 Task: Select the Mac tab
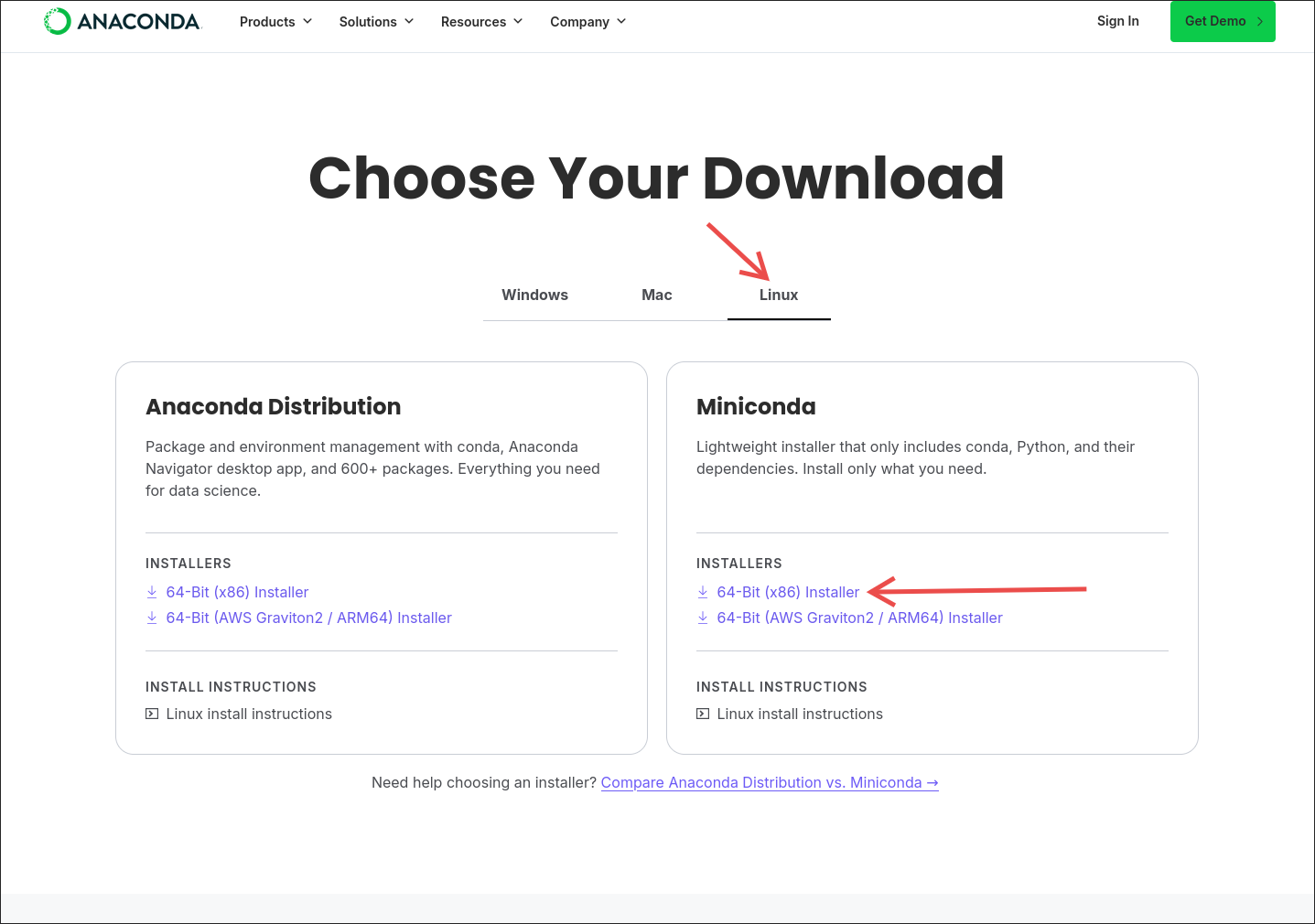tap(657, 295)
